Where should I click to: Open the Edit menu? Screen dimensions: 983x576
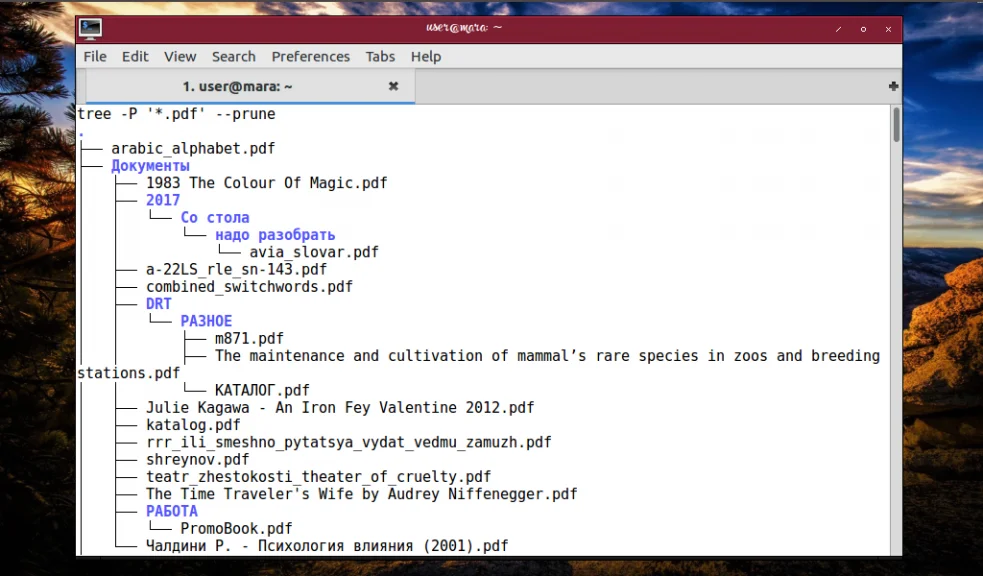click(x=135, y=57)
